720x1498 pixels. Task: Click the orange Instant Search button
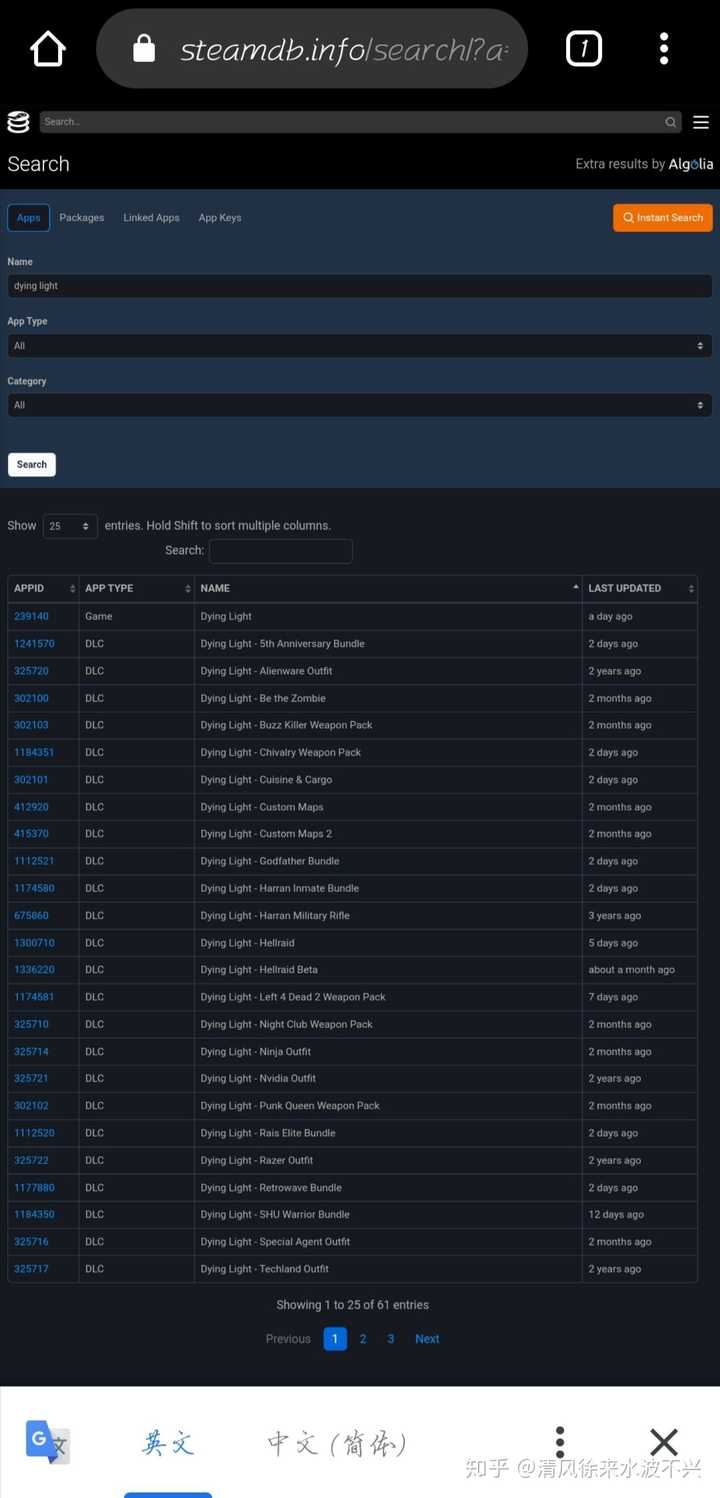(x=663, y=217)
